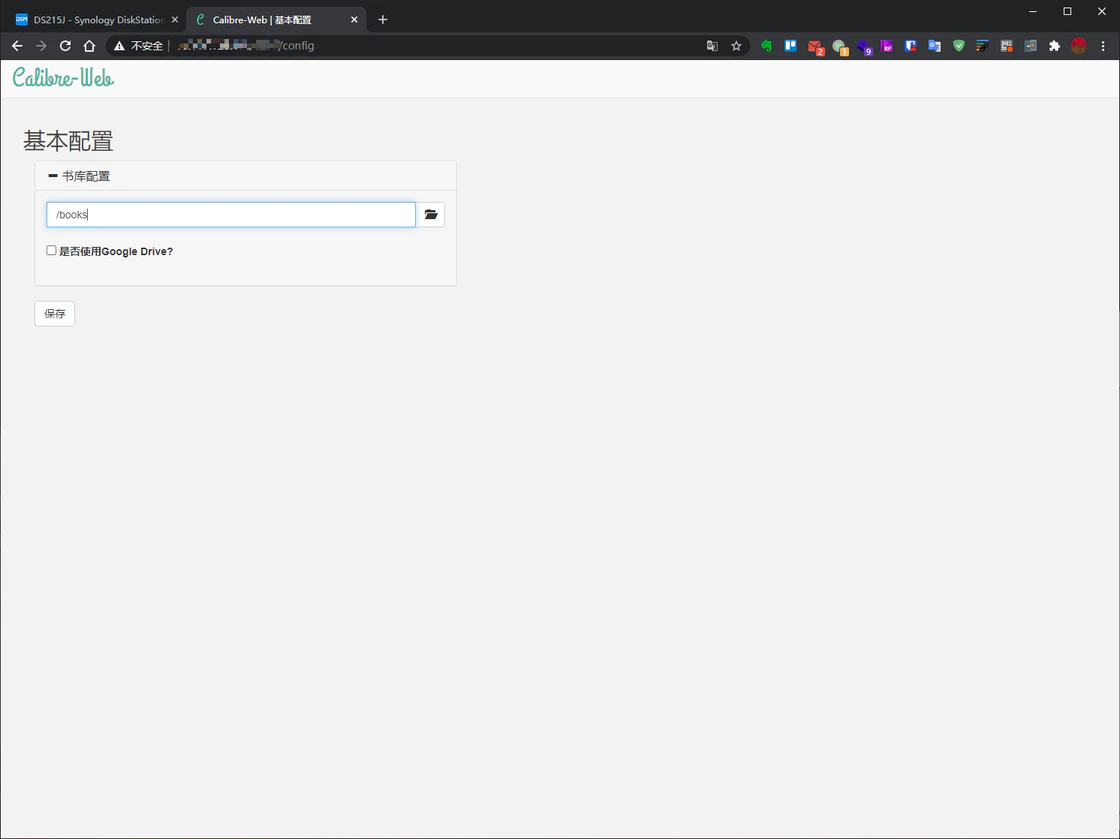Click the 保存 save button
Image resolution: width=1120 pixels, height=839 pixels.
(55, 314)
